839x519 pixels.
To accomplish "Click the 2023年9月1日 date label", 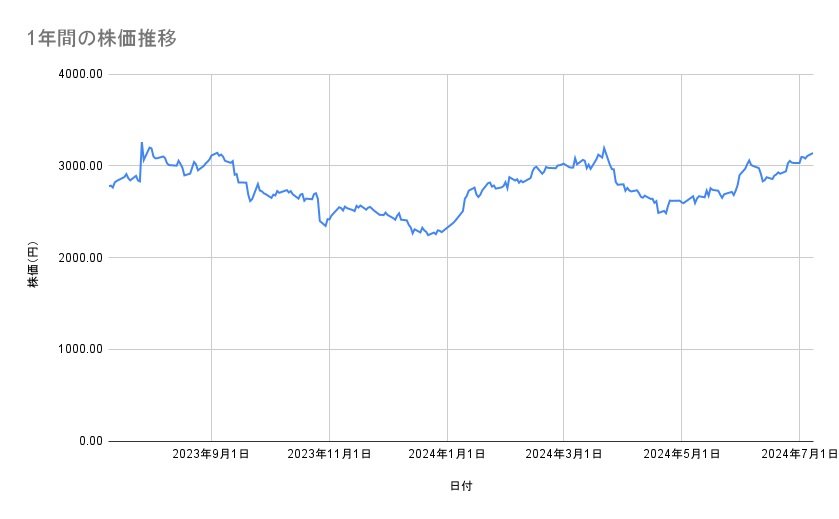I will coord(212,455).
